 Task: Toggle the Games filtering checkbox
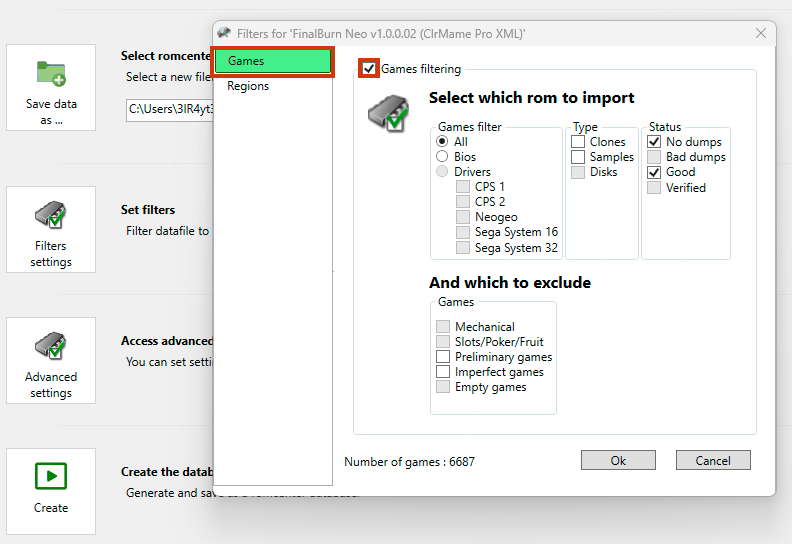point(369,68)
